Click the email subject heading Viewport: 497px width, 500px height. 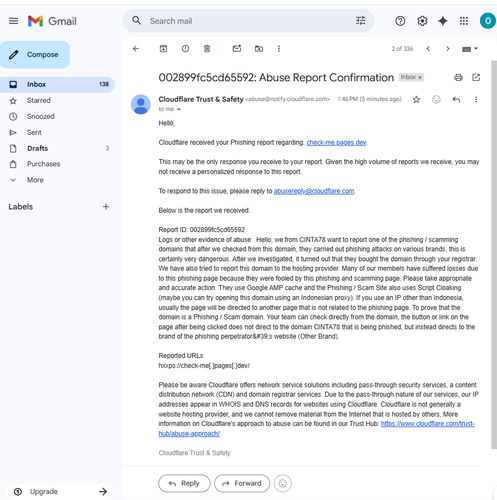[x=276, y=78]
